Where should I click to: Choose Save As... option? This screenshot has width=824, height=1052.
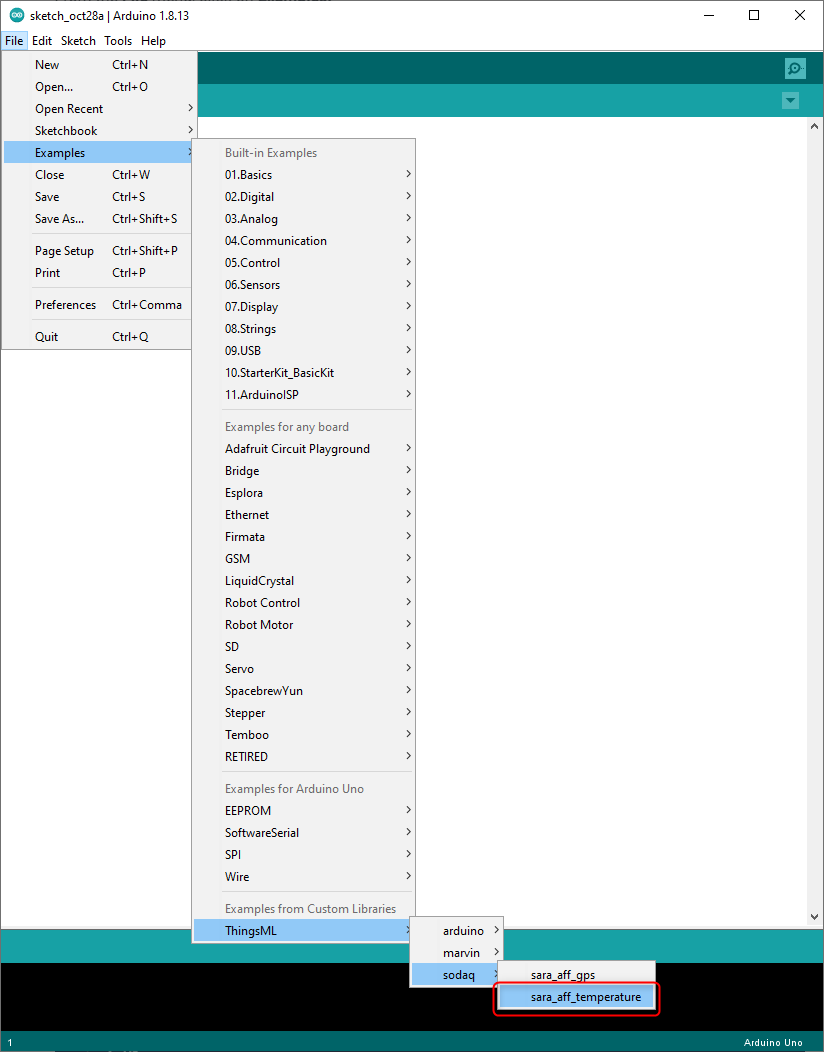coord(99,219)
